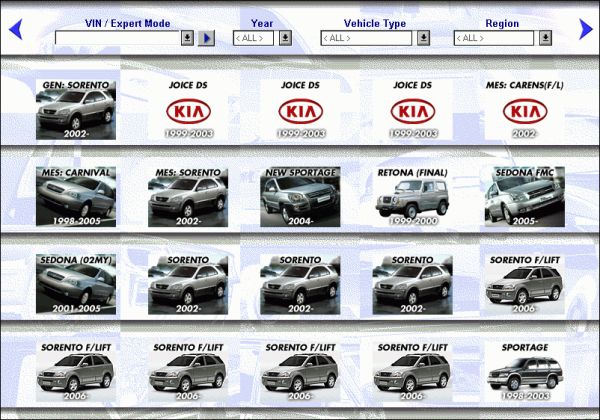The width and height of the screenshot is (600, 420).
Task: Click the VIN / Expert Mode label
Action: tap(127, 23)
